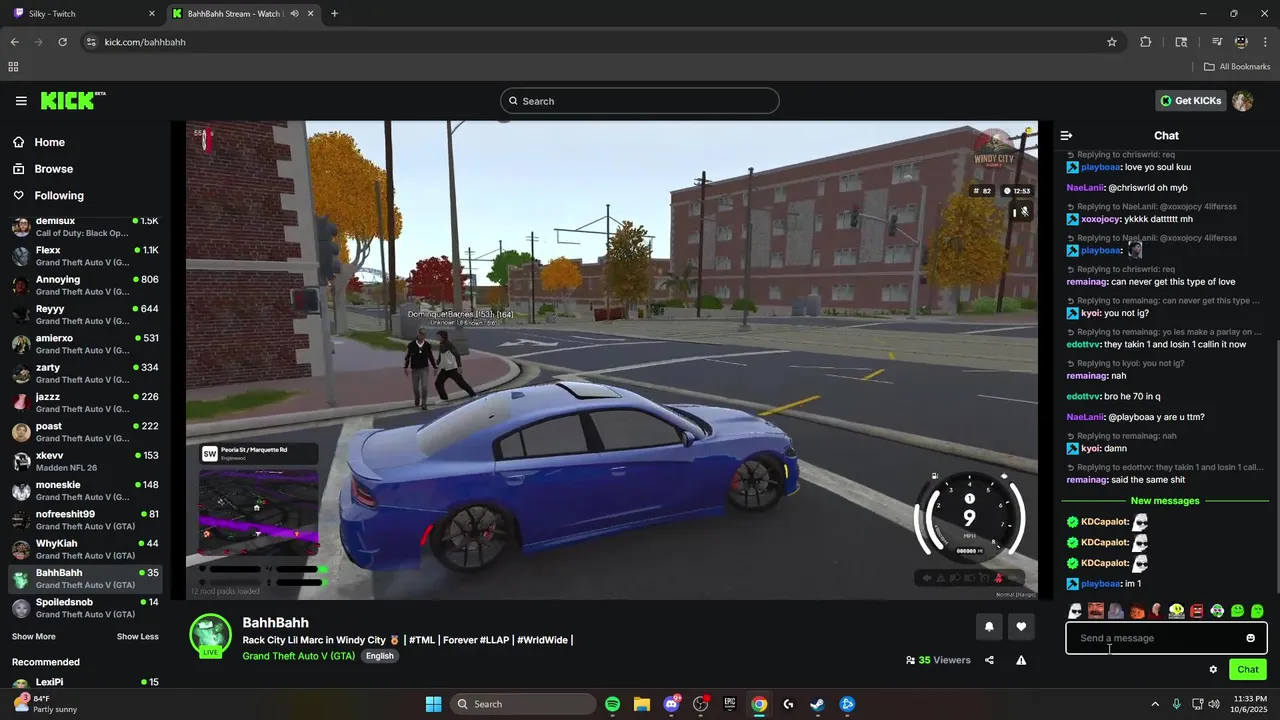The height and width of the screenshot is (720, 1280).
Task: Click the user profile avatar top right
Action: [1242, 101]
